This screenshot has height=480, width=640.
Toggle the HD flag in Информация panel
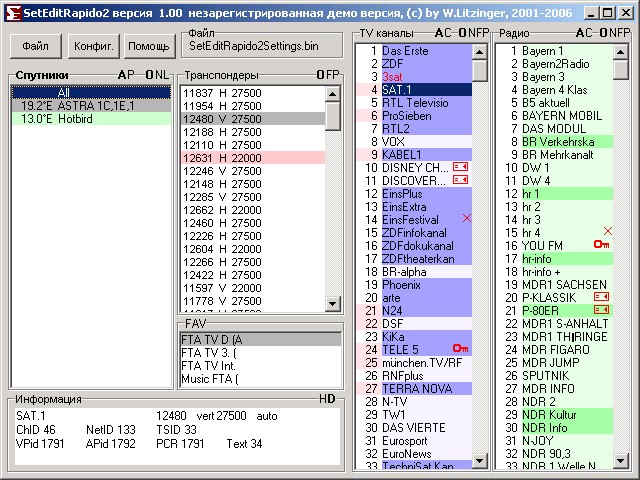pos(327,399)
